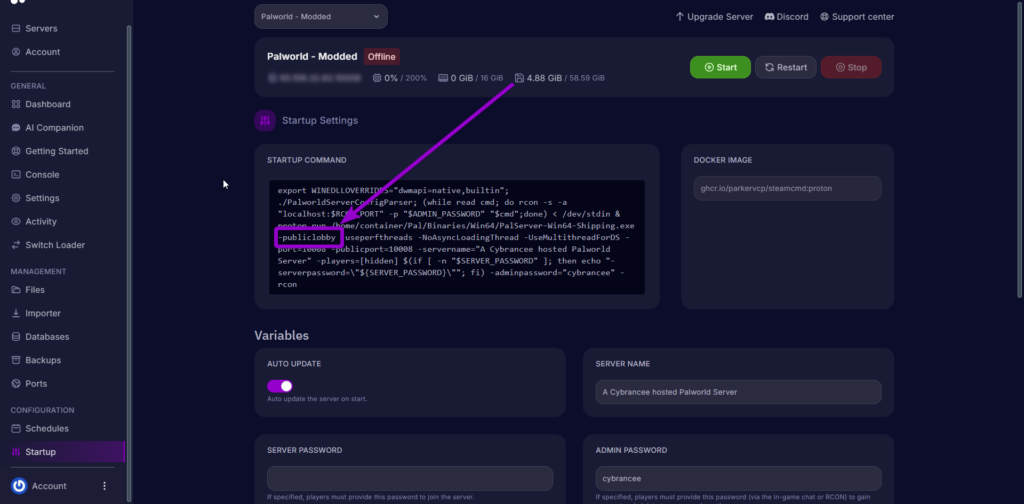The height and width of the screenshot is (504, 1024).
Task: Click the Server Password input field
Action: [x=409, y=478]
